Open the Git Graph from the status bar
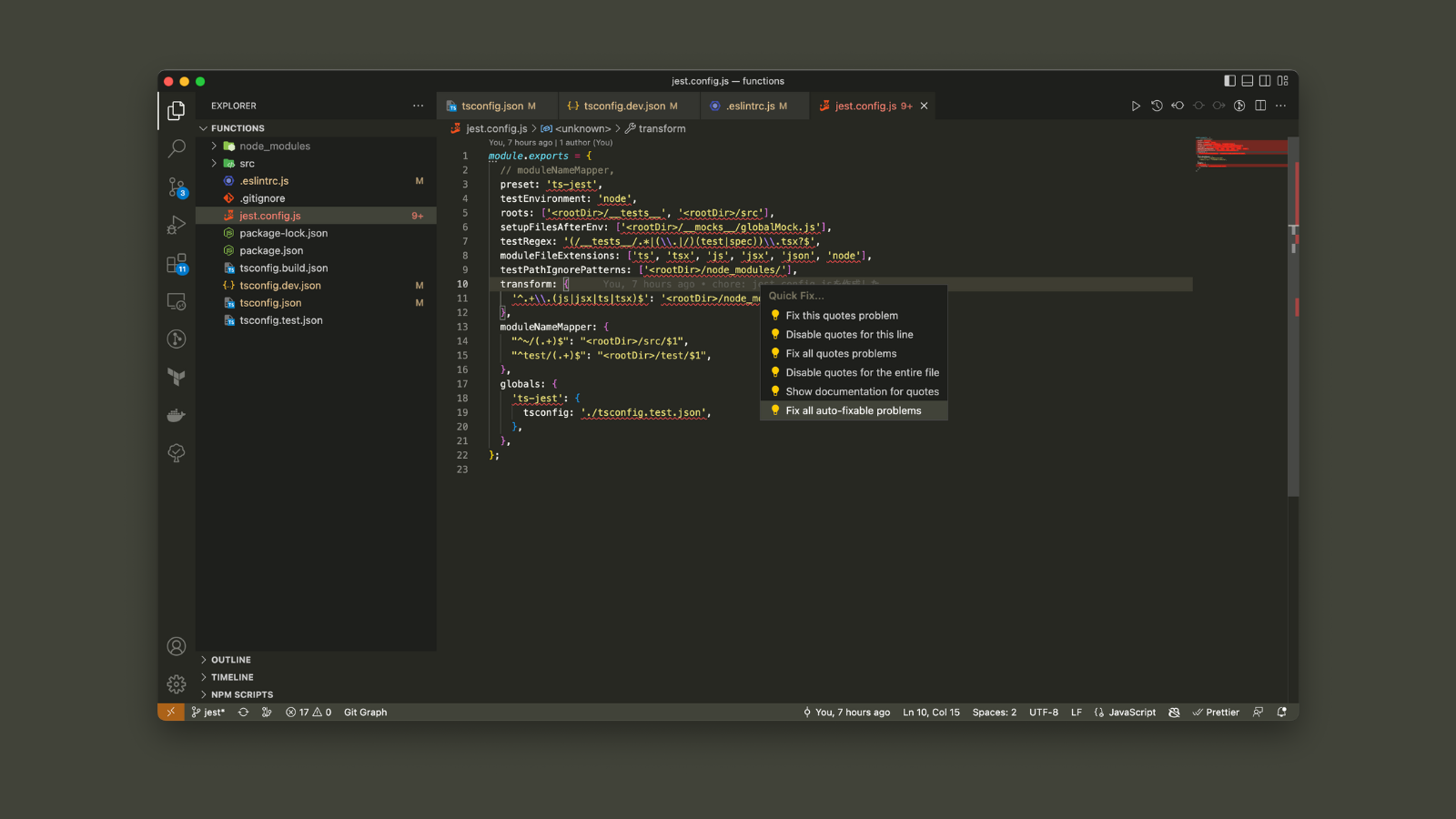 click(365, 712)
